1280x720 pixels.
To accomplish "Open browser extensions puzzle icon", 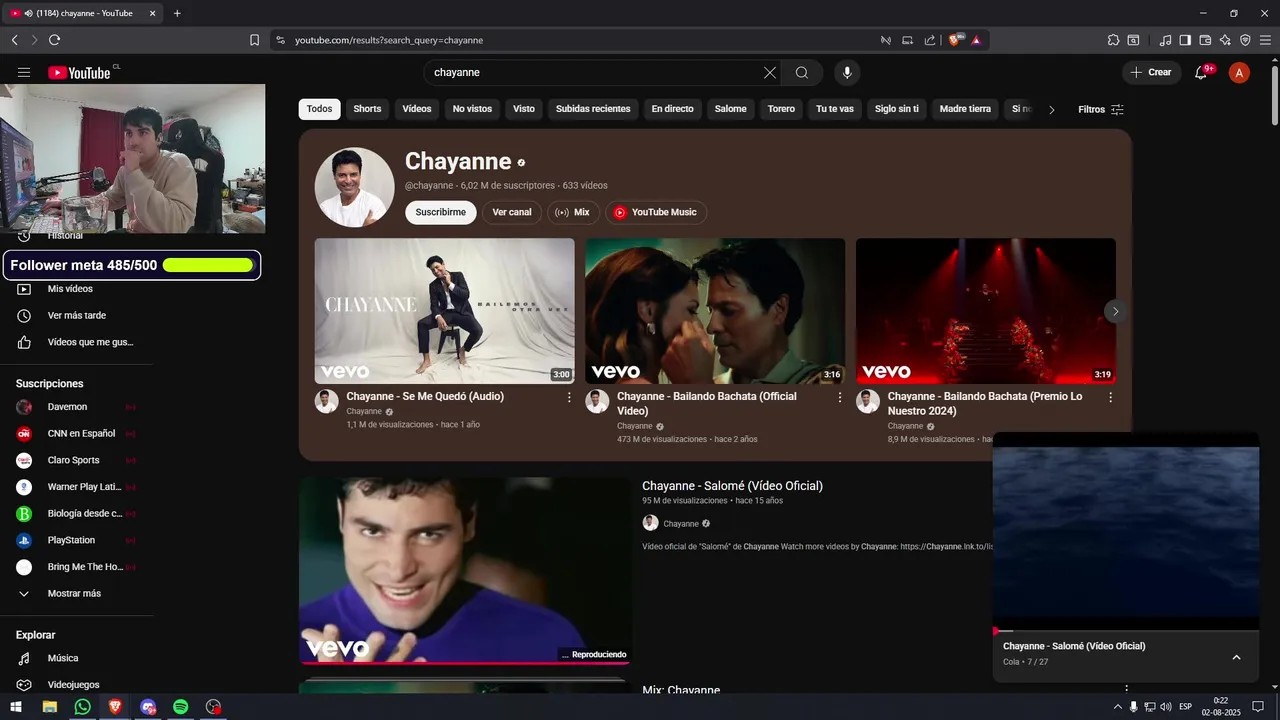I will [1113, 40].
